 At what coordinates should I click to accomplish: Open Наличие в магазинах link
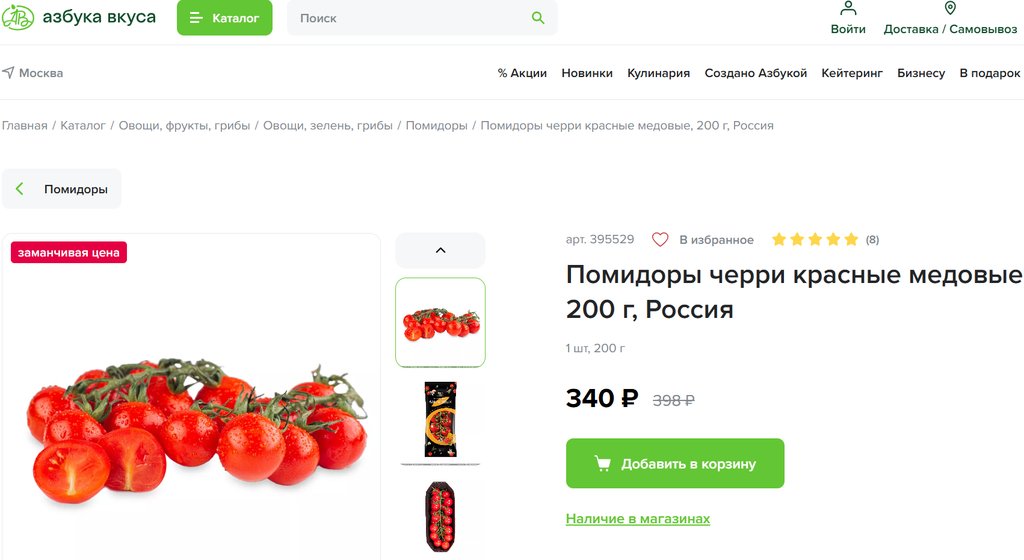tap(637, 519)
